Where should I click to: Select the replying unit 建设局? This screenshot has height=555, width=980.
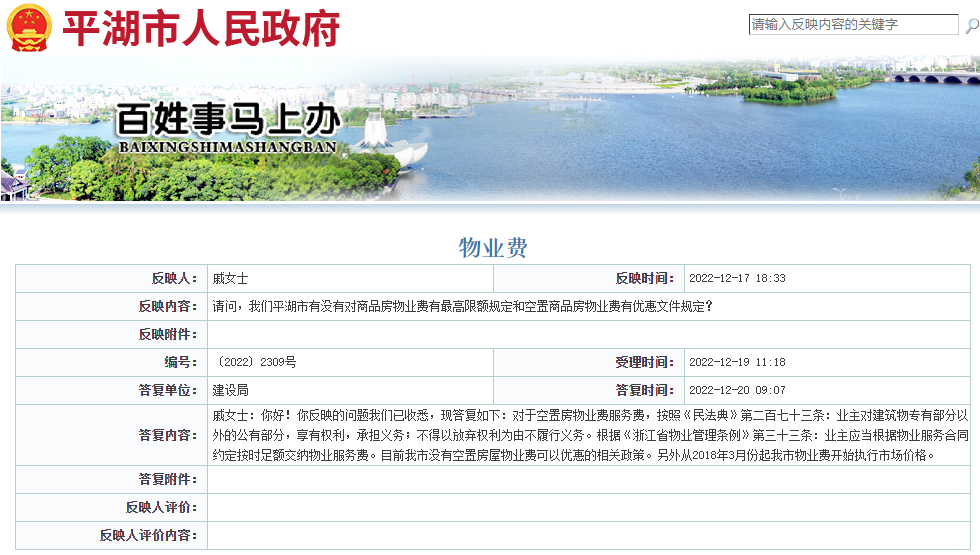(230, 391)
